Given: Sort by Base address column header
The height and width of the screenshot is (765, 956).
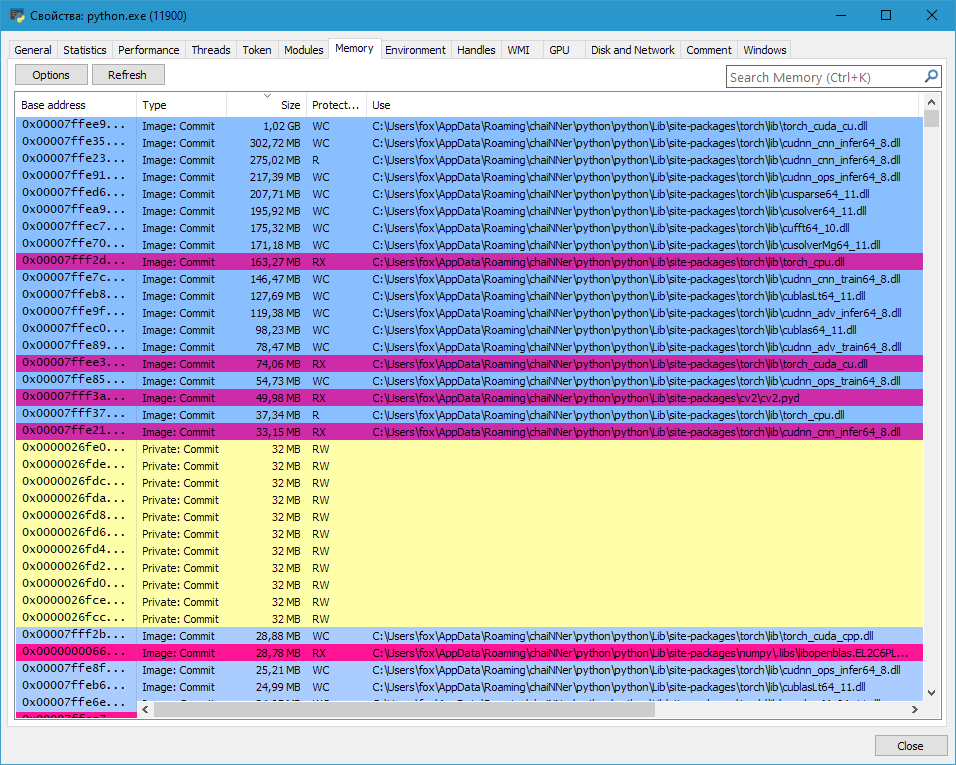Looking at the screenshot, I should 76,105.
